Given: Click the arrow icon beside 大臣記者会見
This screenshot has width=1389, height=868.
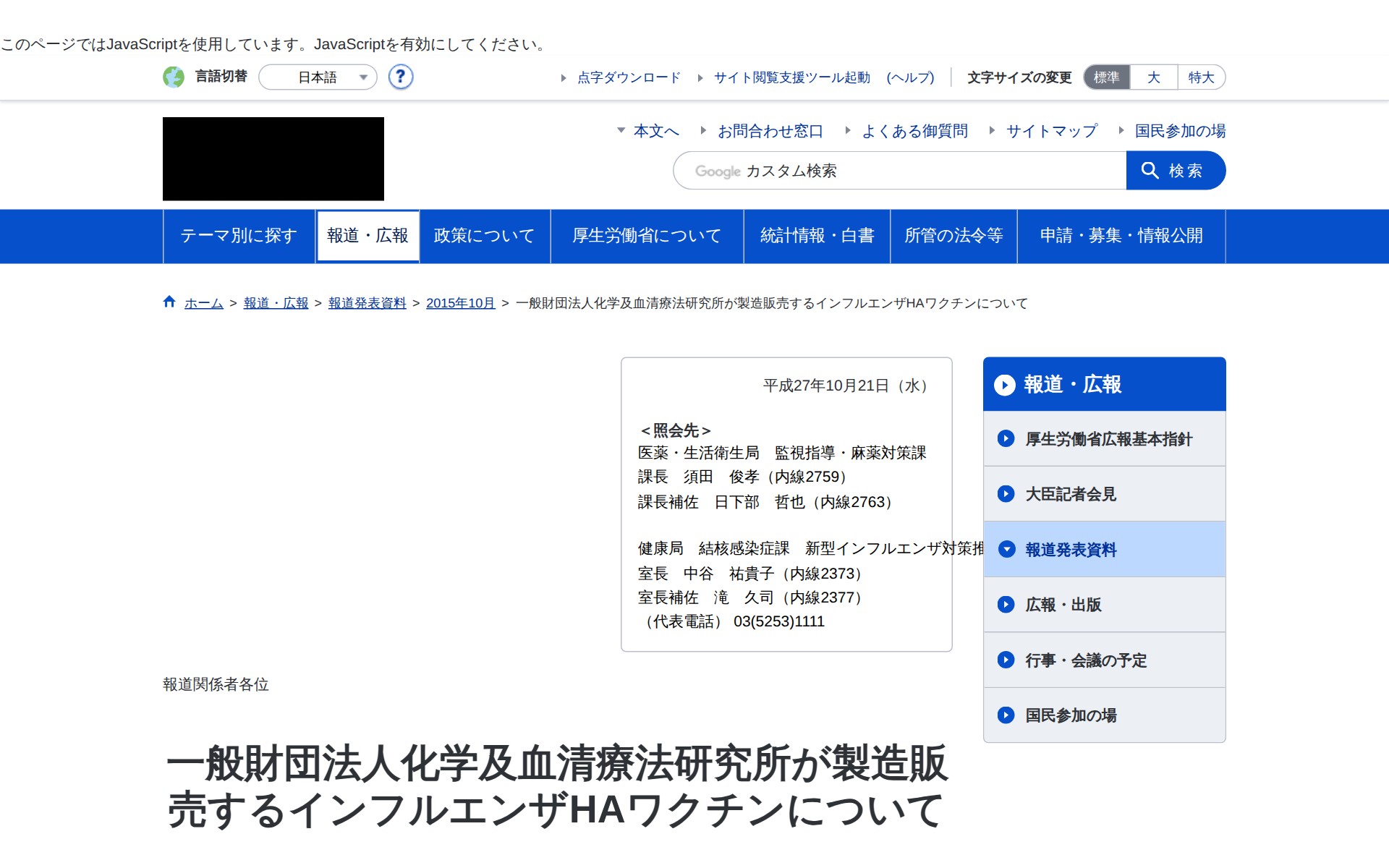Looking at the screenshot, I should (1006, 494).
